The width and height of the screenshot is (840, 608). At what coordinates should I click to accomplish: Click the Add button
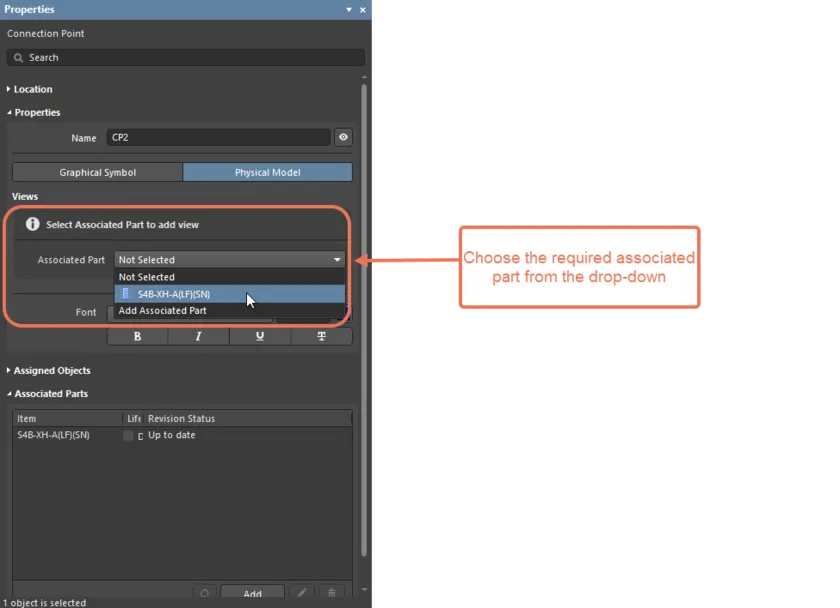tap(252, 593)
